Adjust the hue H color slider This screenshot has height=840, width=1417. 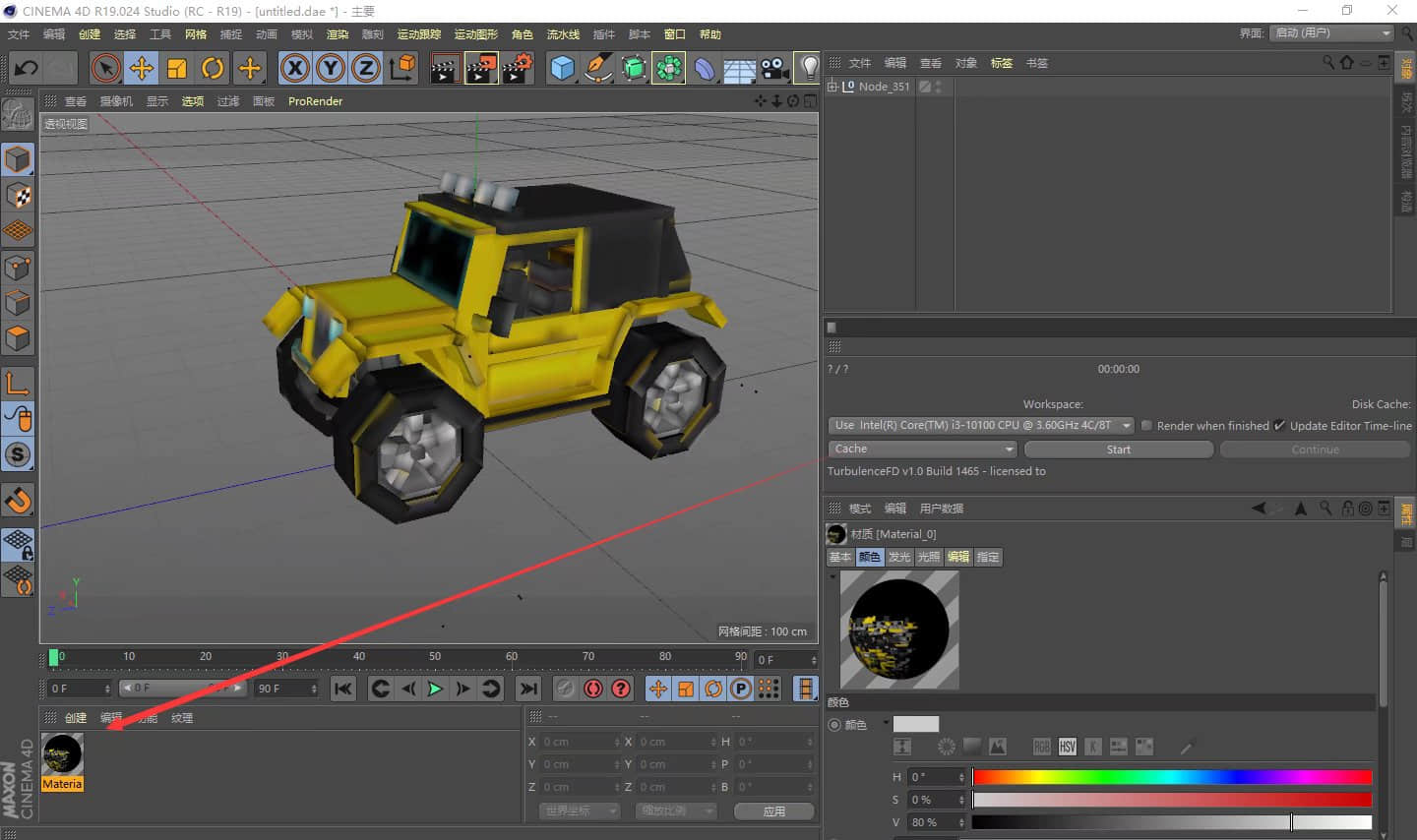click(1172, 777)
